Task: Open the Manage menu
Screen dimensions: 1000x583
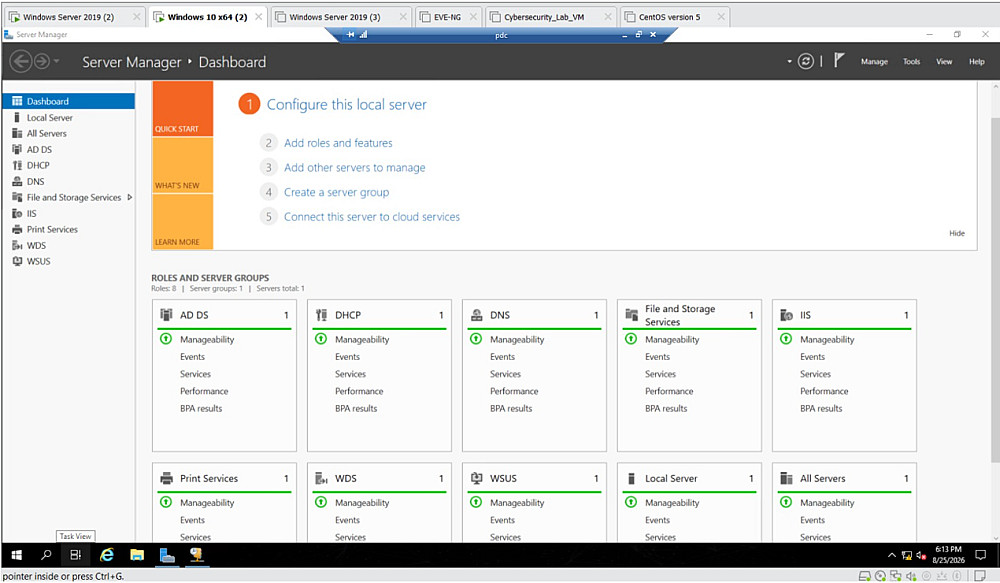Action: tap(874, 62)
